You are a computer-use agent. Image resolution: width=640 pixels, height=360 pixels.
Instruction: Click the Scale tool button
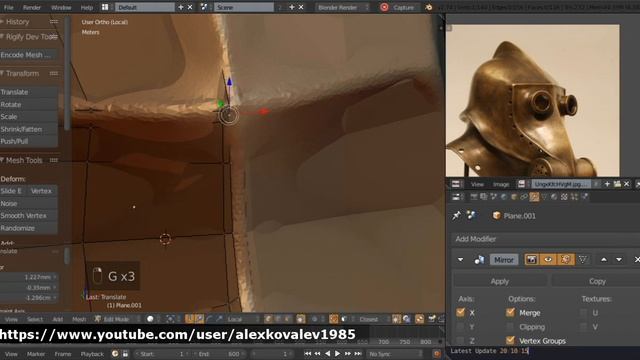(x=28, y=117)
